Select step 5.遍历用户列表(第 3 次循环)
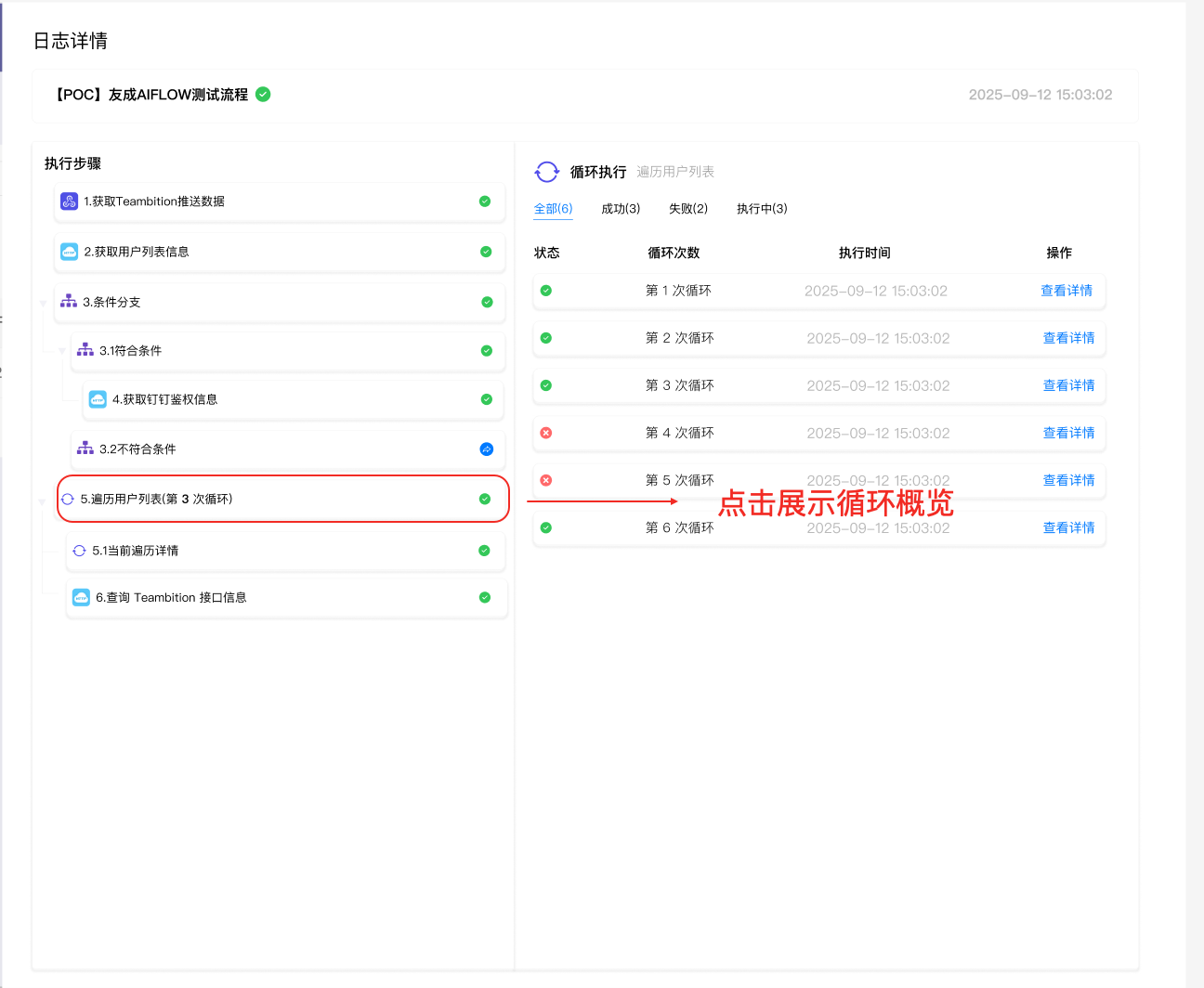This screenshot has width=1204, height=988. (x=283, y=499)
